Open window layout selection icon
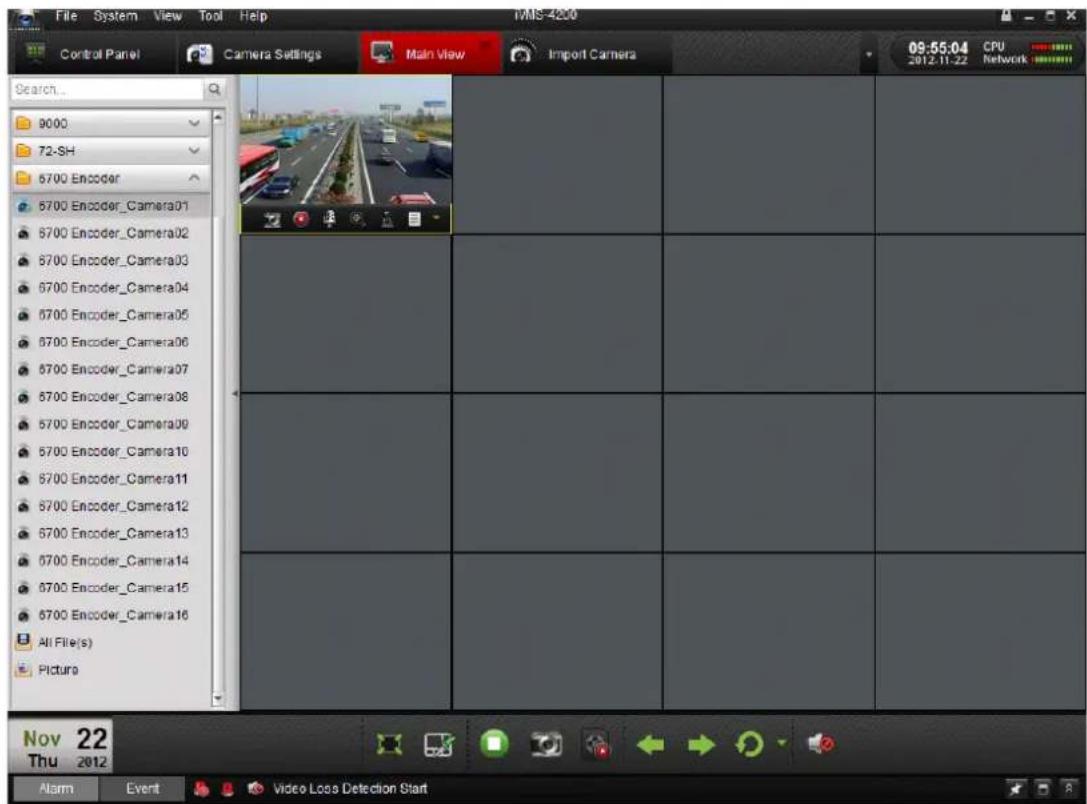The height and width of the screenshot is (804, 1087). [440, 744]
